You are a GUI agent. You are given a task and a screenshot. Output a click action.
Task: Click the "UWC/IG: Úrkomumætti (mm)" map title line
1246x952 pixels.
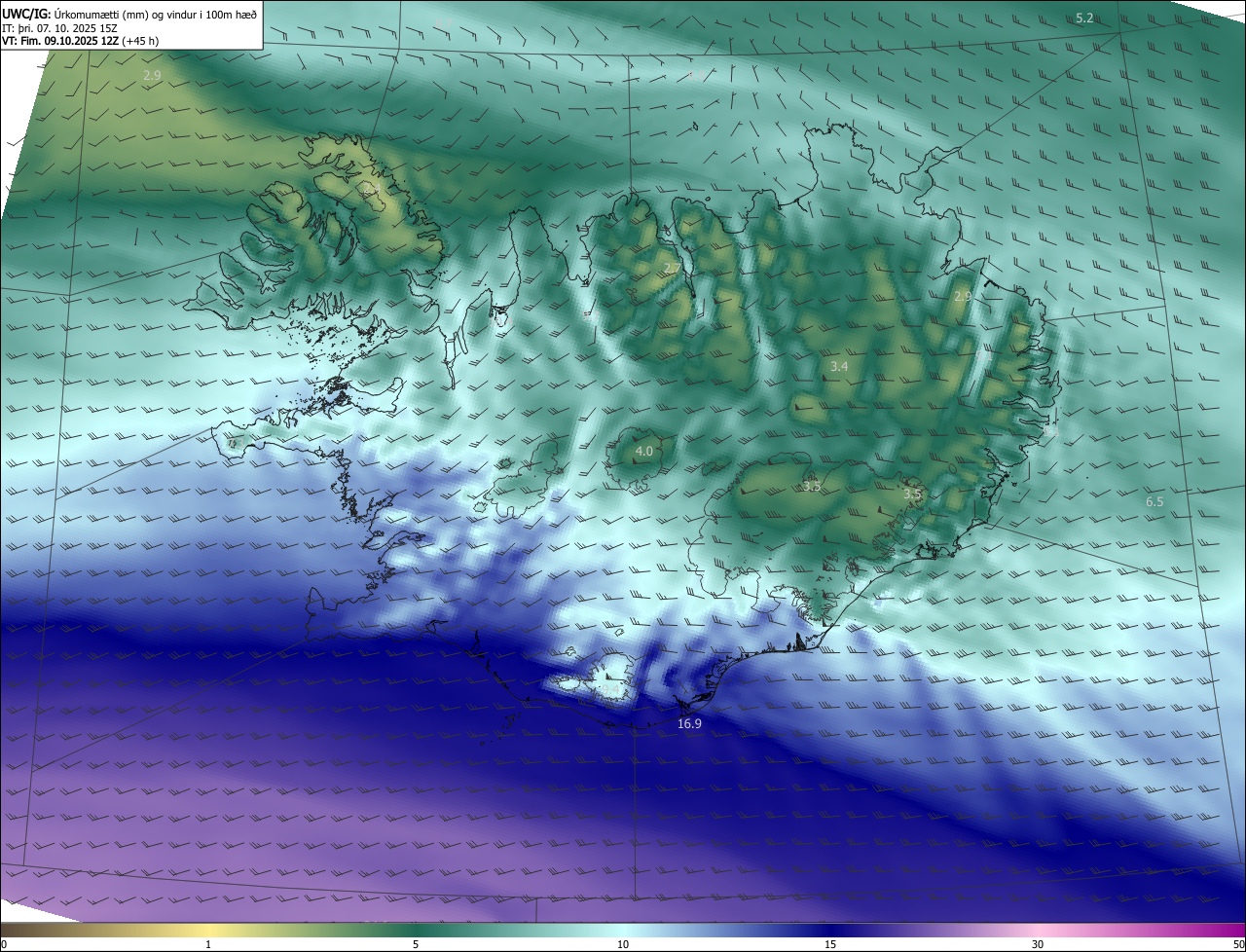pyautogui.click(x=129, y=14)
